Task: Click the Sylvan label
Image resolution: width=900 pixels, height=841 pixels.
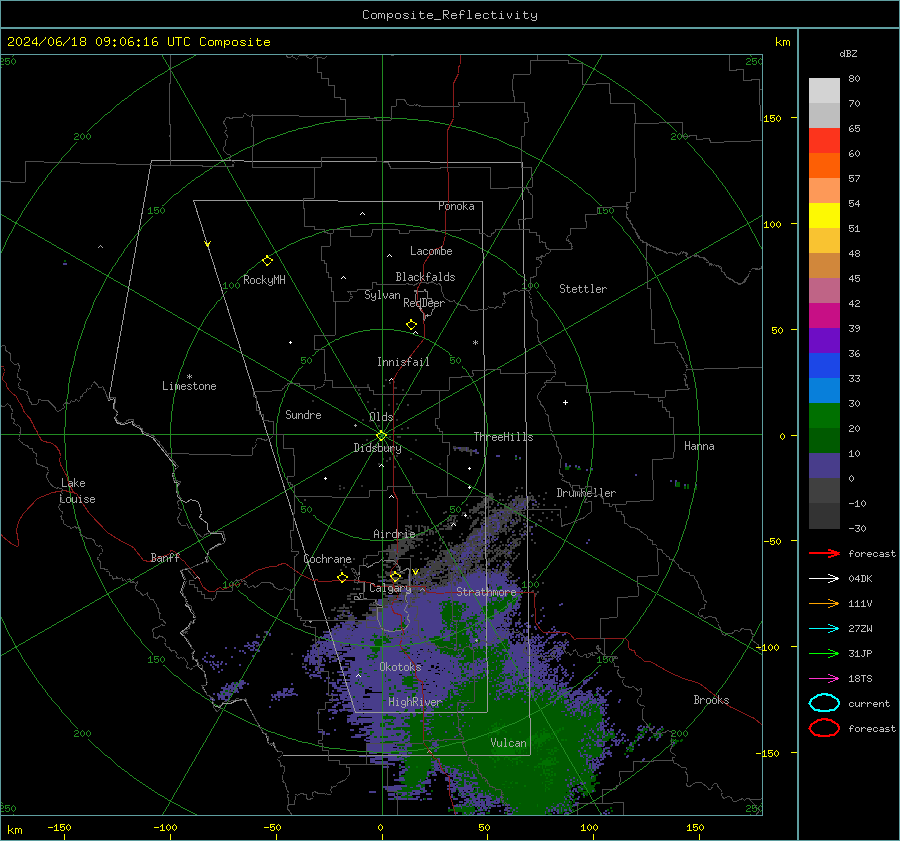Action: (x=382, y=295)
